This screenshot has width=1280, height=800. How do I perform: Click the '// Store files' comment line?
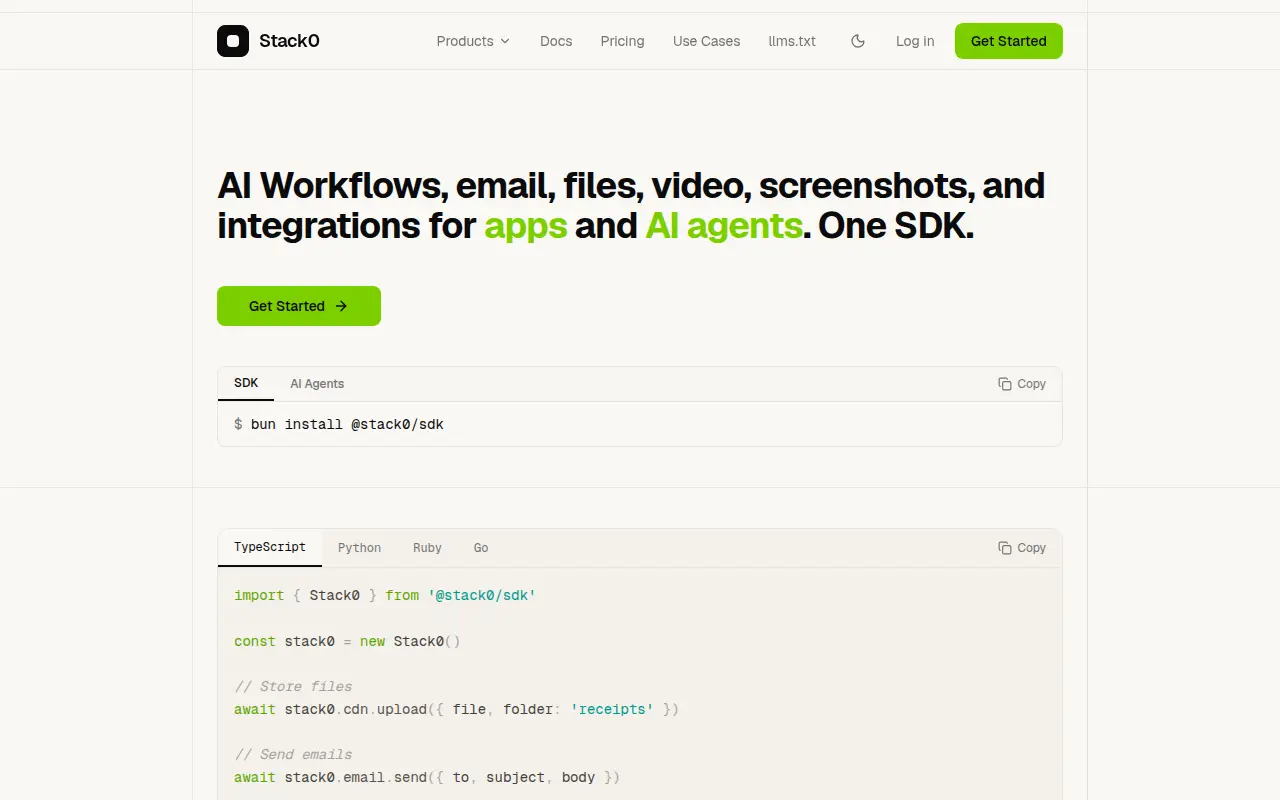click(293, 686)
